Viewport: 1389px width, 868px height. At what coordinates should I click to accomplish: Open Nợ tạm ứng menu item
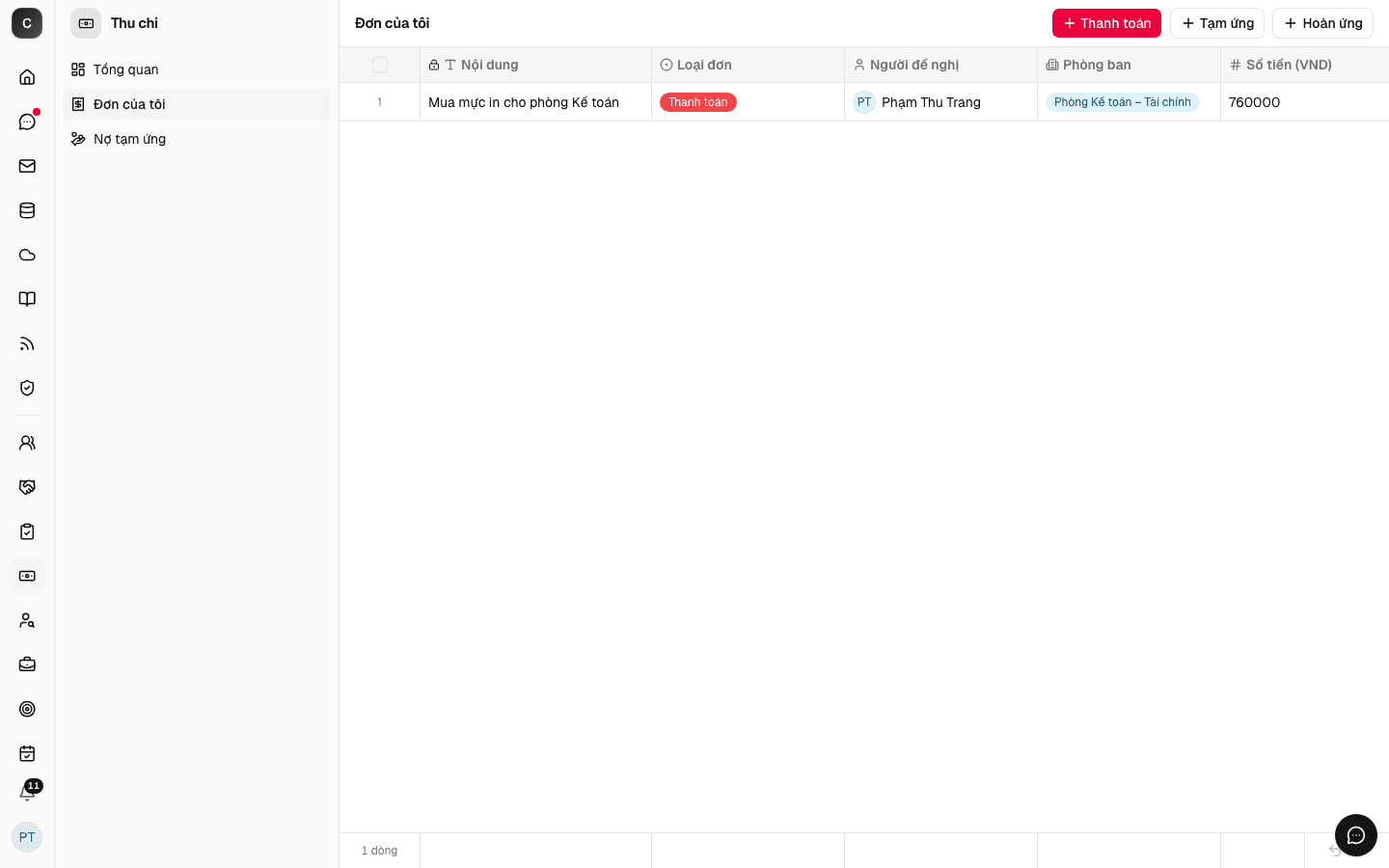point(197,139)
